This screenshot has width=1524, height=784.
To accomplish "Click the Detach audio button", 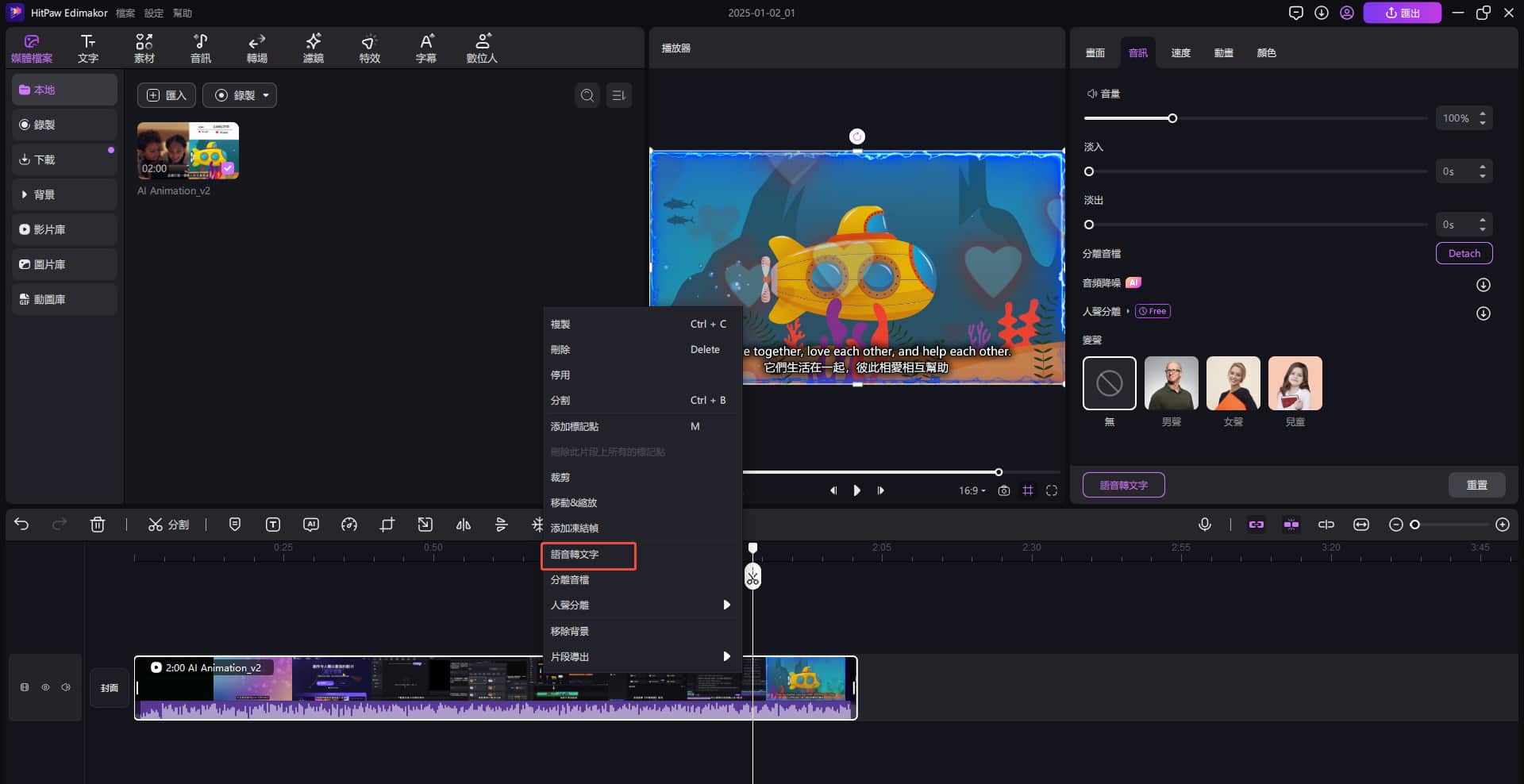I will (x=1463, y=252).
